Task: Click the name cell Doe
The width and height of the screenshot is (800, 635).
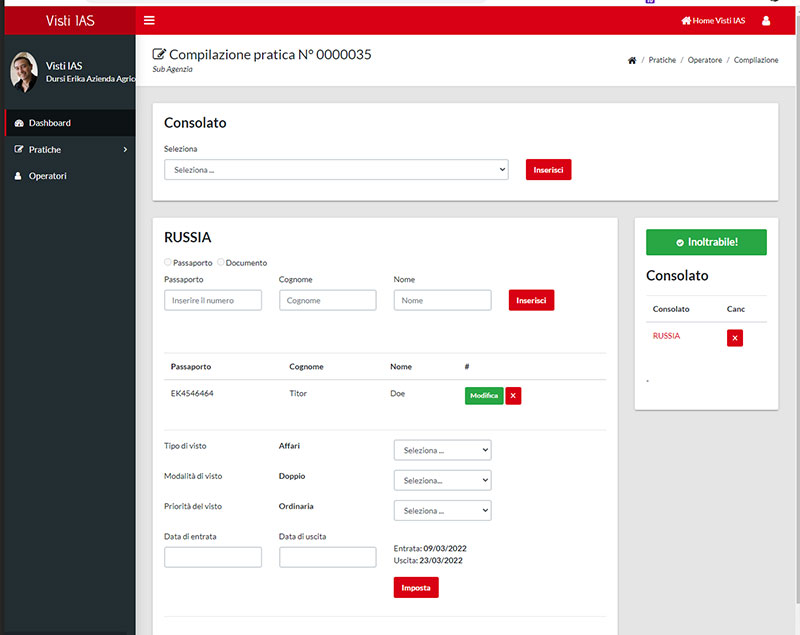Action: click(x=397, y=393)
